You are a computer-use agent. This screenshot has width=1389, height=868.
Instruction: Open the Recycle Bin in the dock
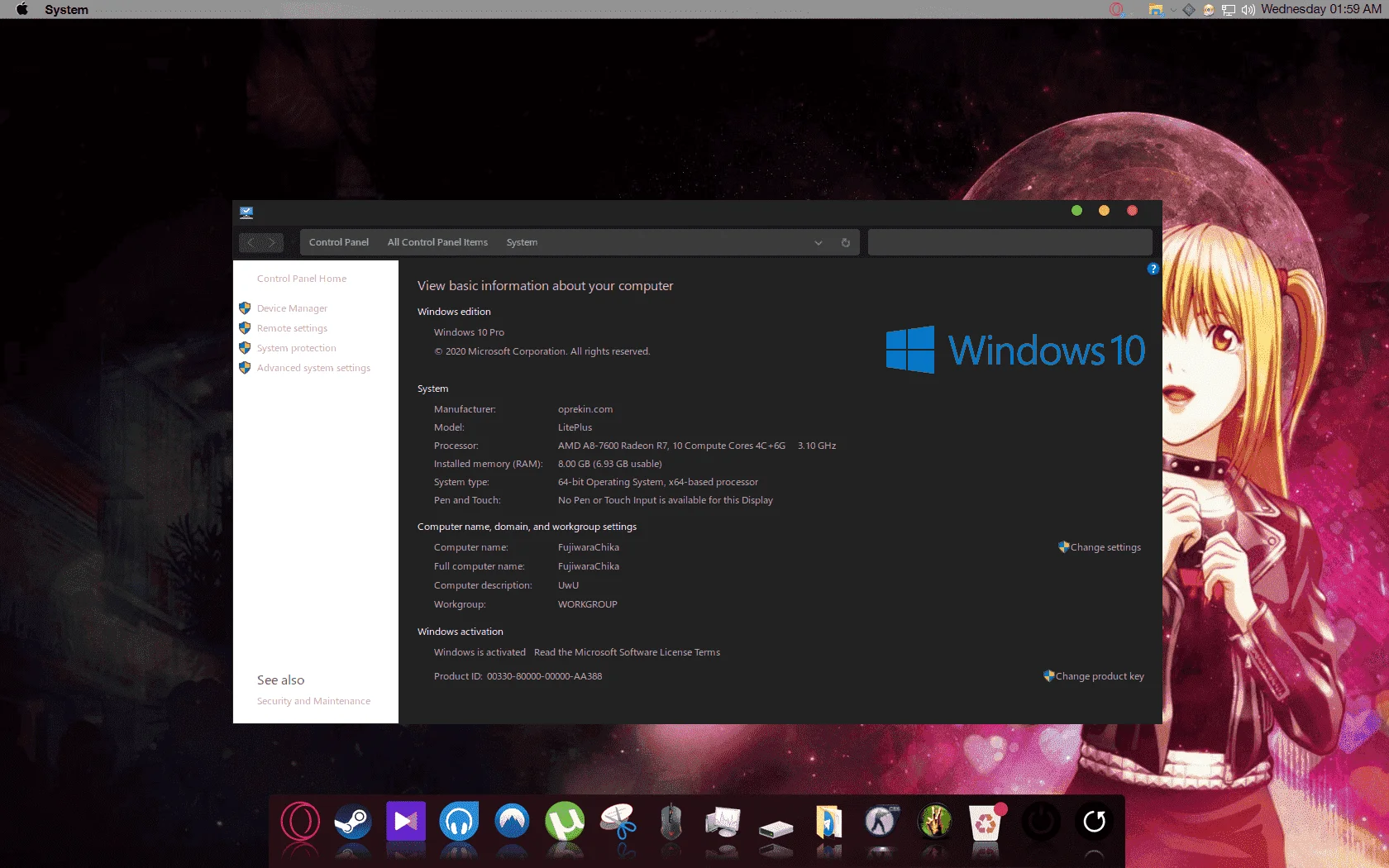(x=987, y=822)
